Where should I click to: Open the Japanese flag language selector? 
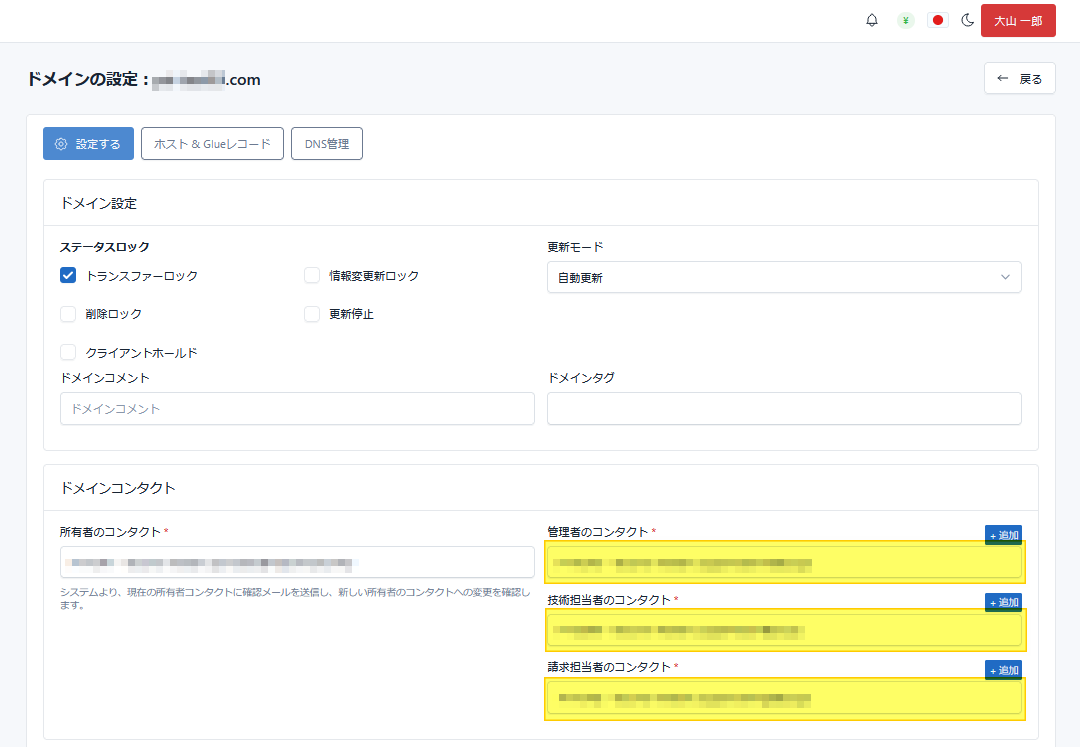click(937, 20)
